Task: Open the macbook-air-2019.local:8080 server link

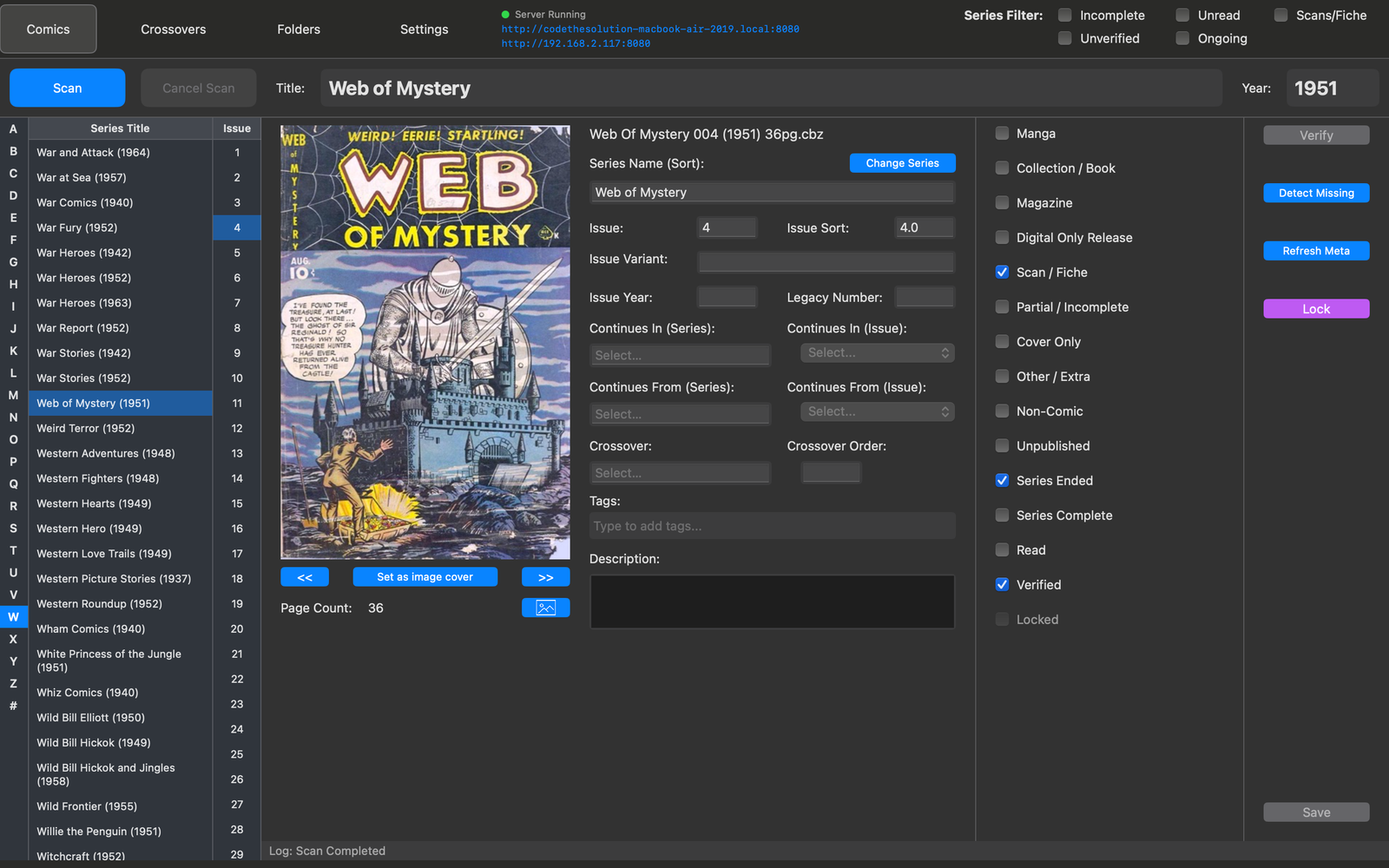Action: pyautogui.click(x=650, y=30)
